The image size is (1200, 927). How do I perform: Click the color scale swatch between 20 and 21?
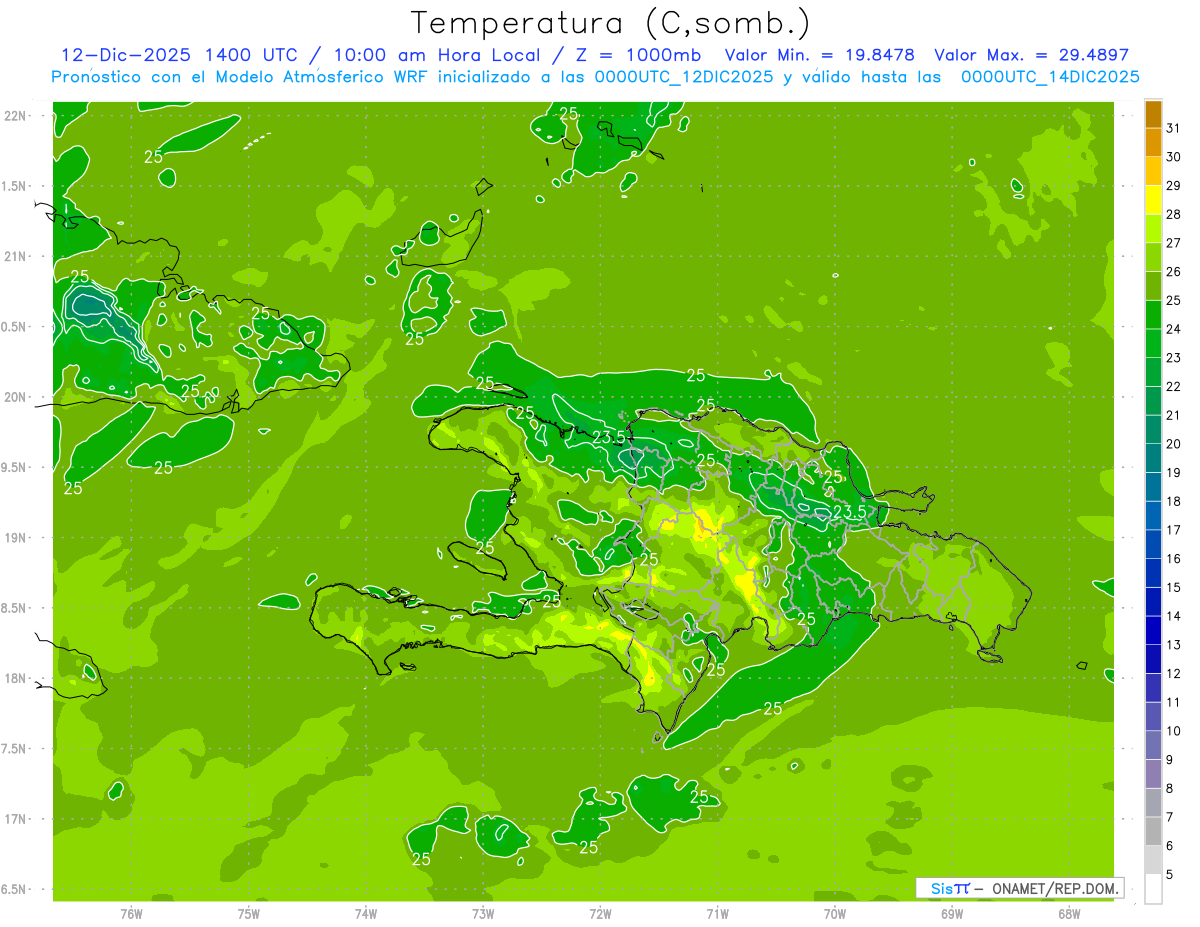[x=1153, y=429]
